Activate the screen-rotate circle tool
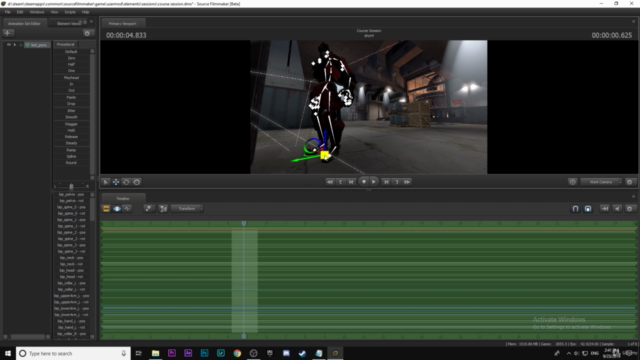 [x=137, y=182]
